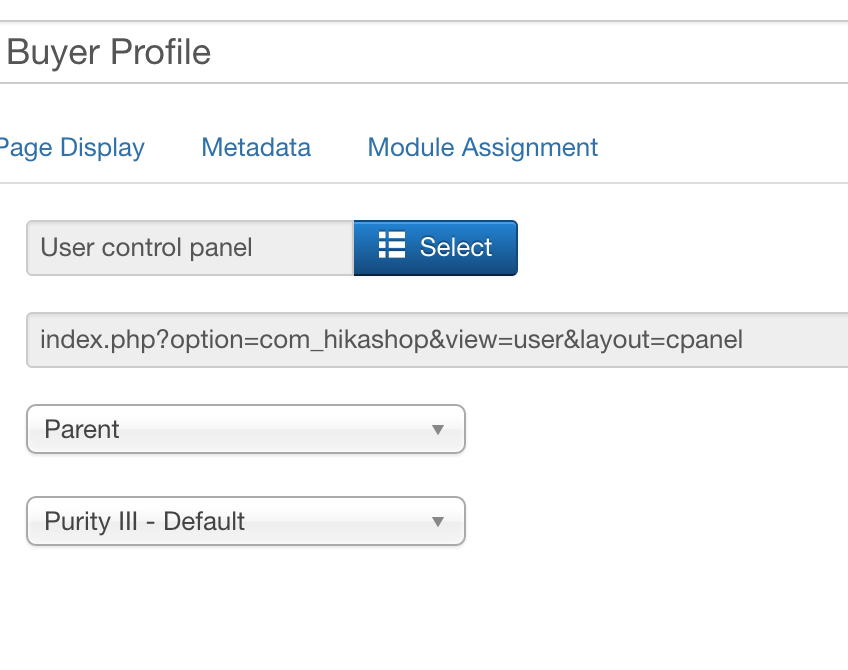Click the User control panel type field
The height and width of the screenshot is (670, 848).
click(190, 248)
